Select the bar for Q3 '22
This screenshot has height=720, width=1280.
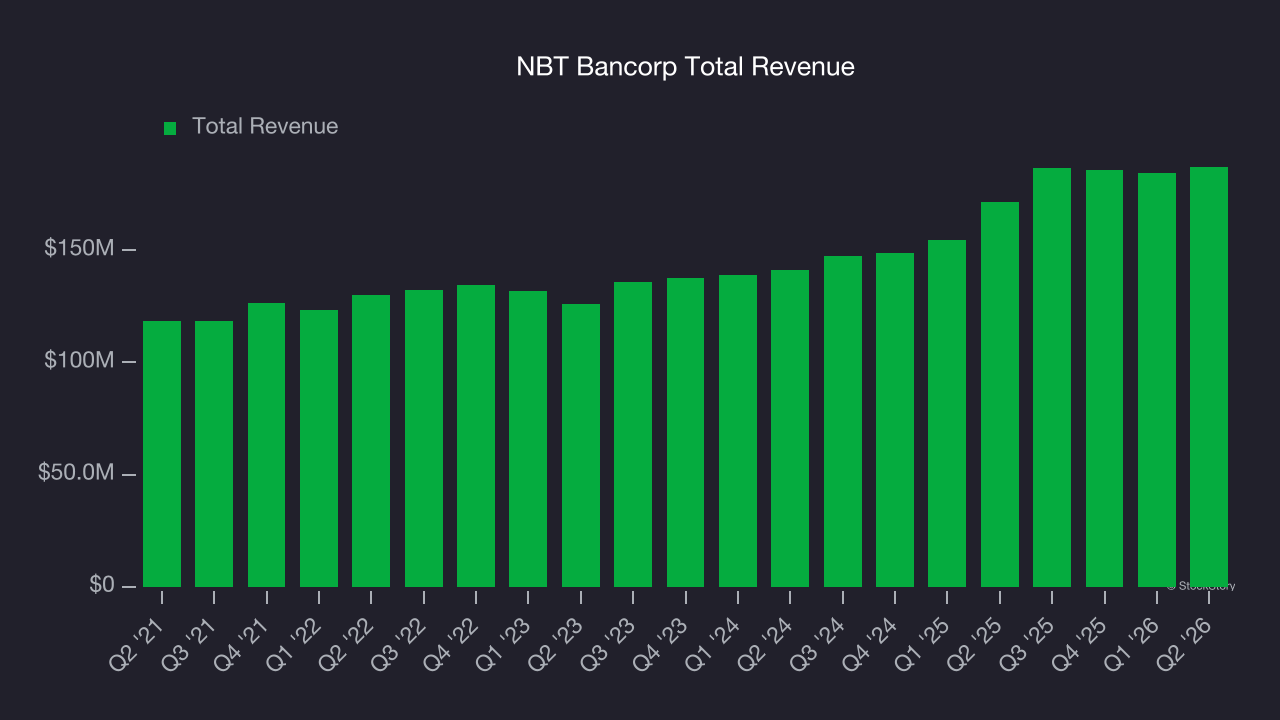(x=424, y=438)
